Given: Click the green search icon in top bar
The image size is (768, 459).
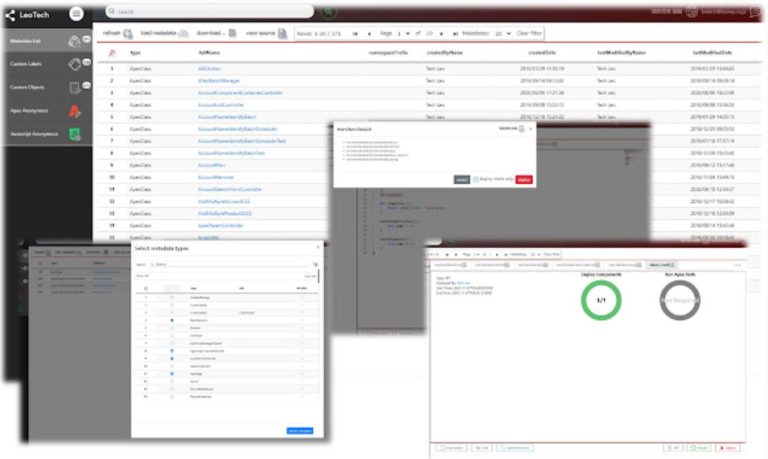Looking at the screenshot, I should [x=330, y=11].
